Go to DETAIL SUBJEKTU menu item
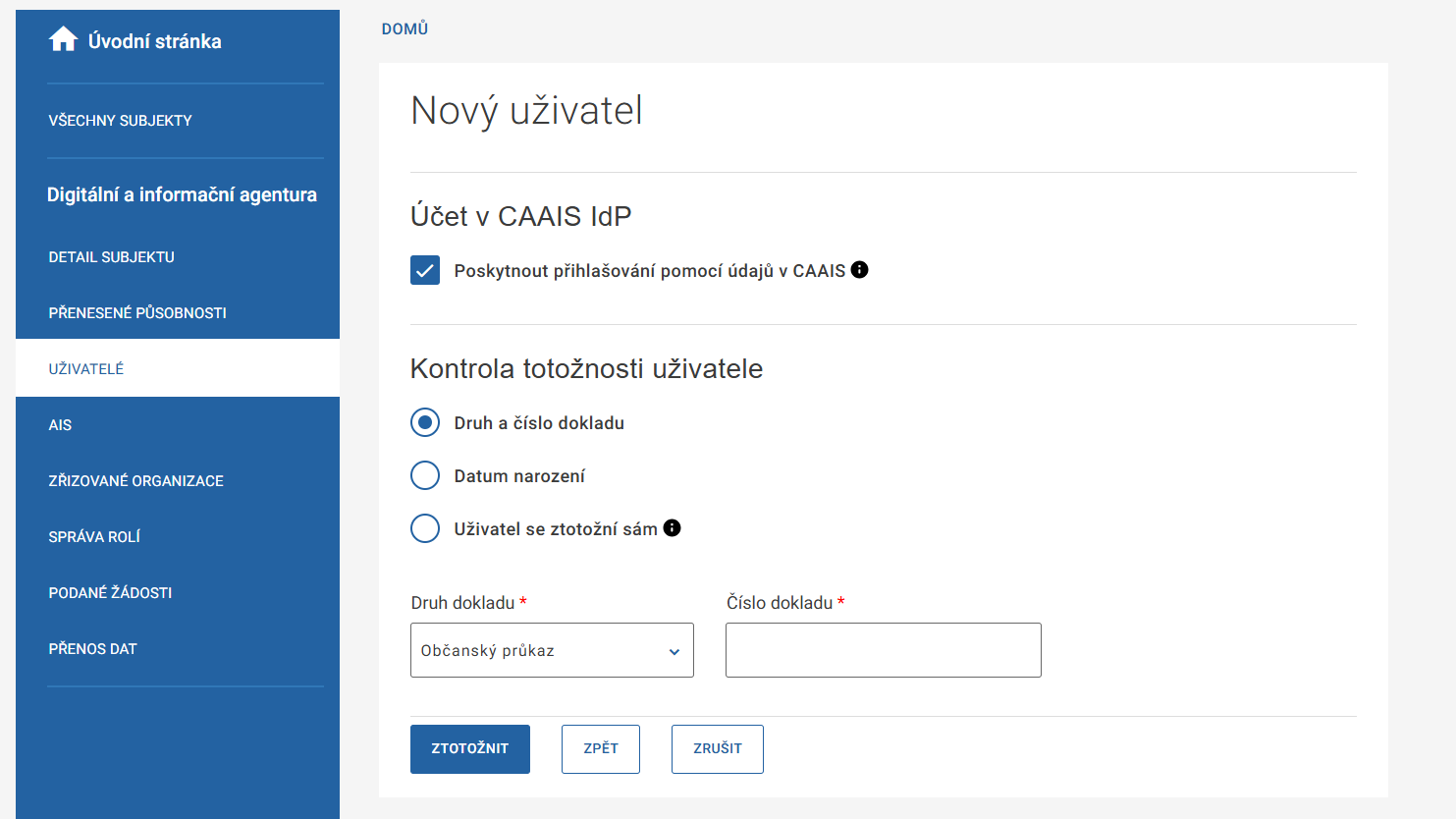 (112, 257)
